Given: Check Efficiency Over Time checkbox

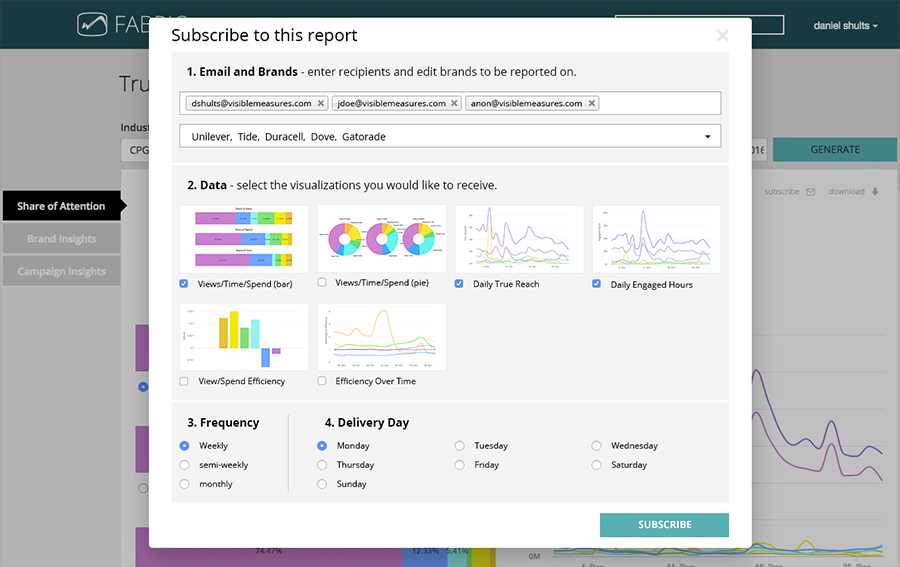Looking at the screenshot, I should [322, 380].
